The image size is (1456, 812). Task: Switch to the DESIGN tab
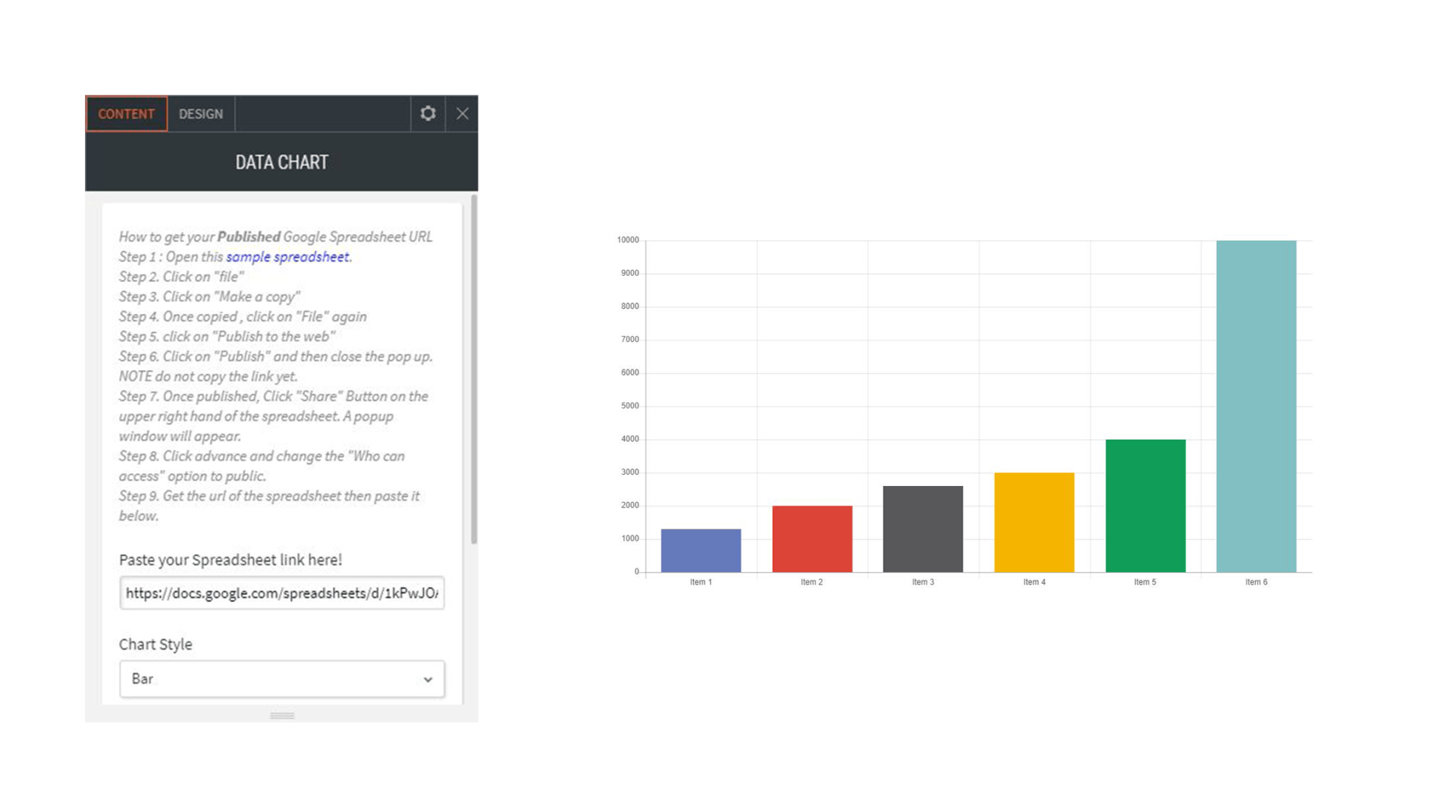click(201, 114)
